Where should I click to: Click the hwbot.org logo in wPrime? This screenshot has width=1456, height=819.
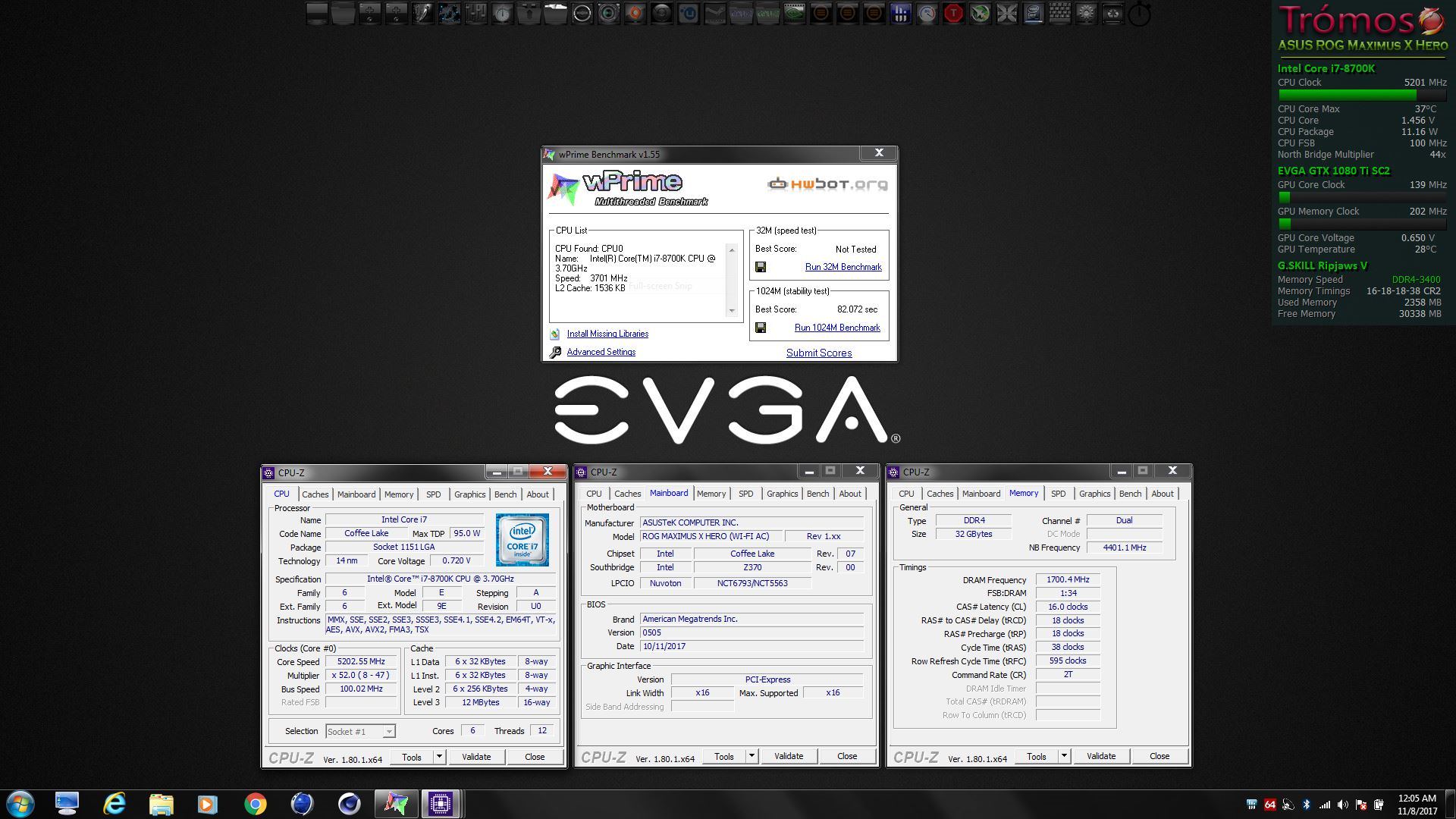[827, 184]
